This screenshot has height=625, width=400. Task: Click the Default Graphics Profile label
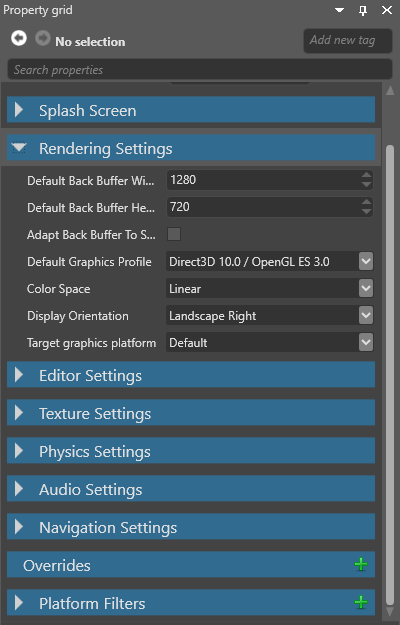click(x=89, y=261)
